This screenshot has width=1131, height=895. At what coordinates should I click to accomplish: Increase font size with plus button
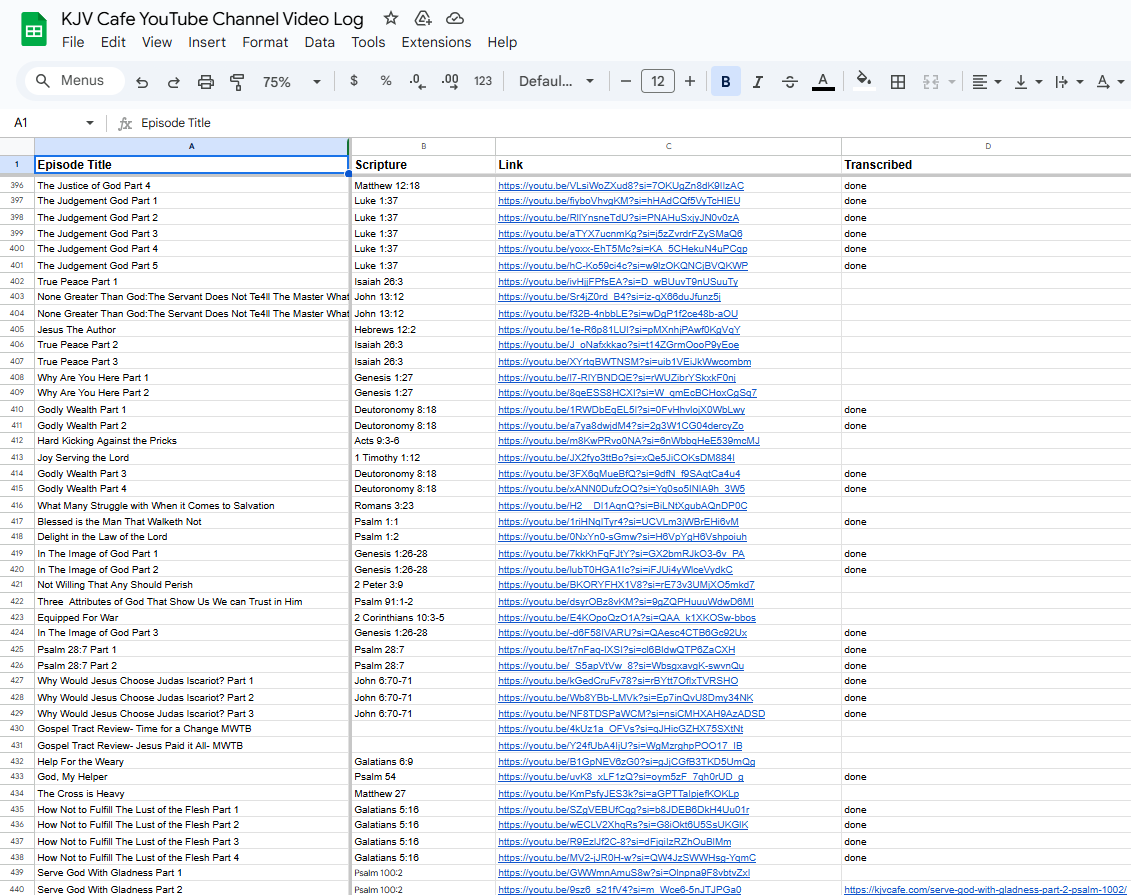(x=690, y=81)
